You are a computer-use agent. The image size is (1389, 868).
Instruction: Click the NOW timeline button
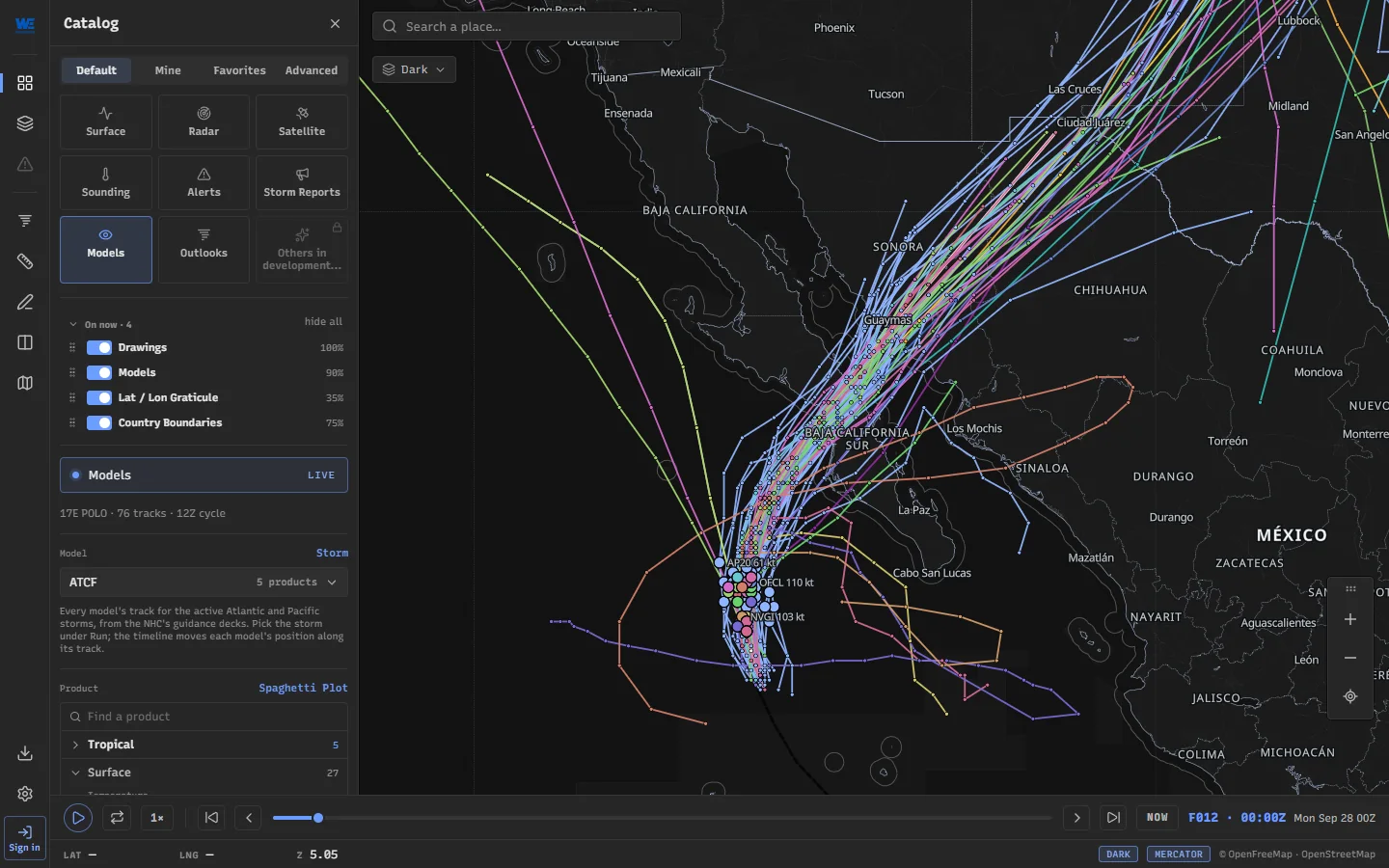click(x=1157, y=818)
